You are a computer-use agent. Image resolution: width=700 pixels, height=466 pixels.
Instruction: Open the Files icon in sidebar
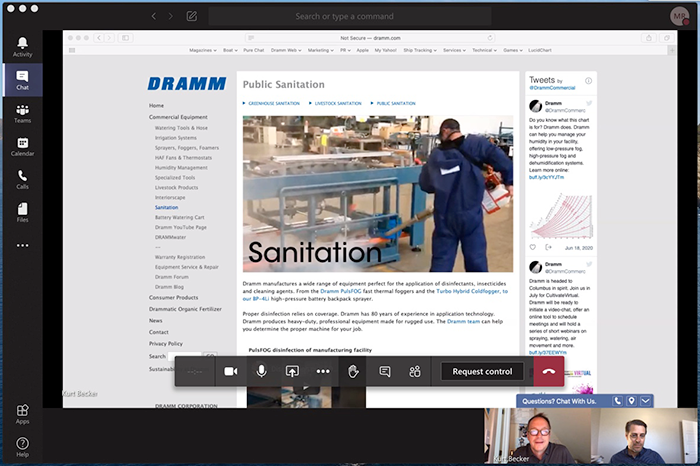(22, 212)
